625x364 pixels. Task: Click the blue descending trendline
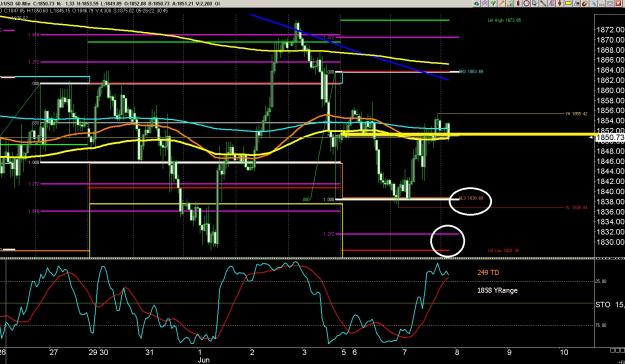click(x=349, y=47)
